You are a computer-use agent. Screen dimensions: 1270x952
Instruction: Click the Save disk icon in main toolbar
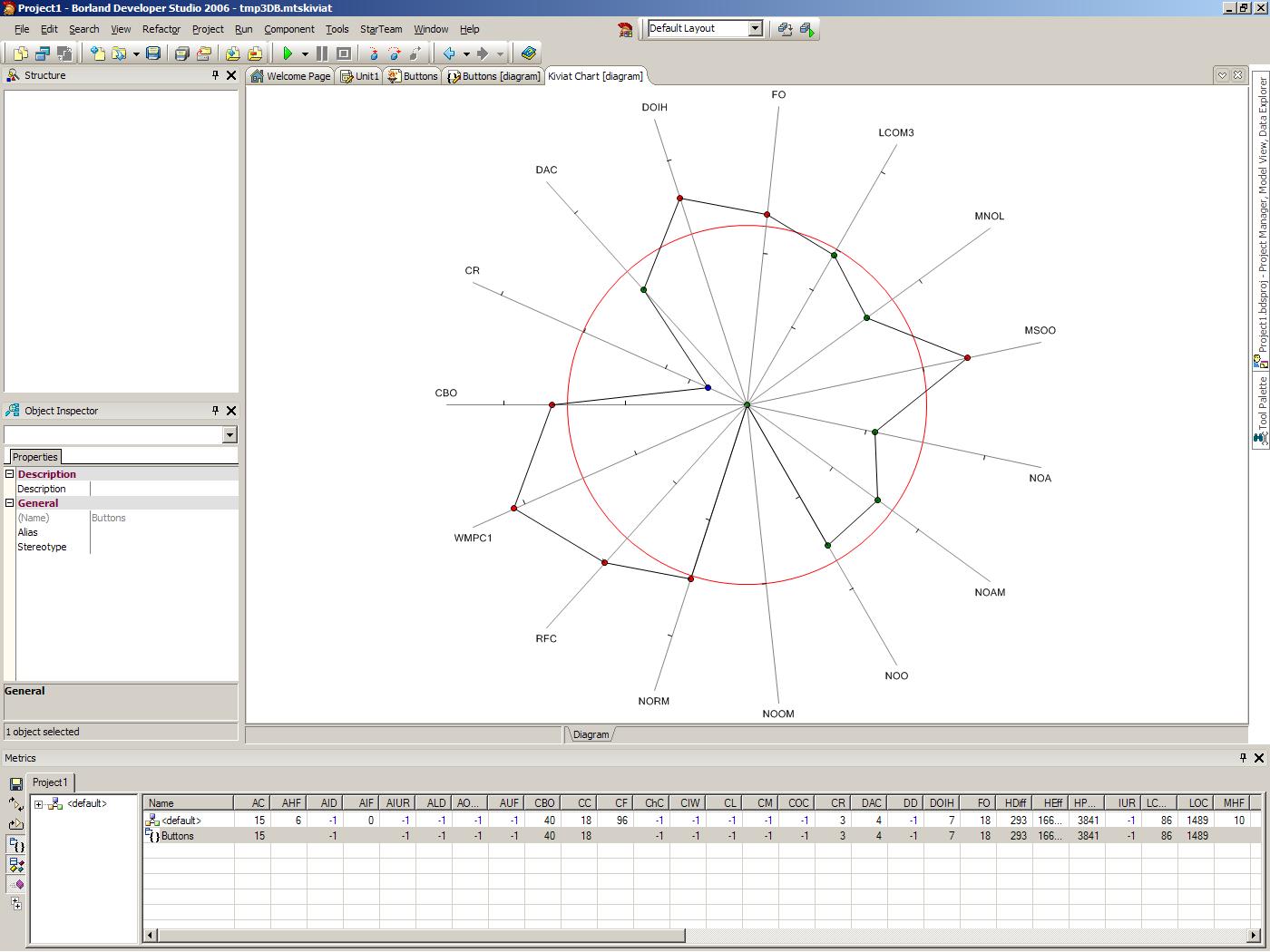click(x=153, y=53)
